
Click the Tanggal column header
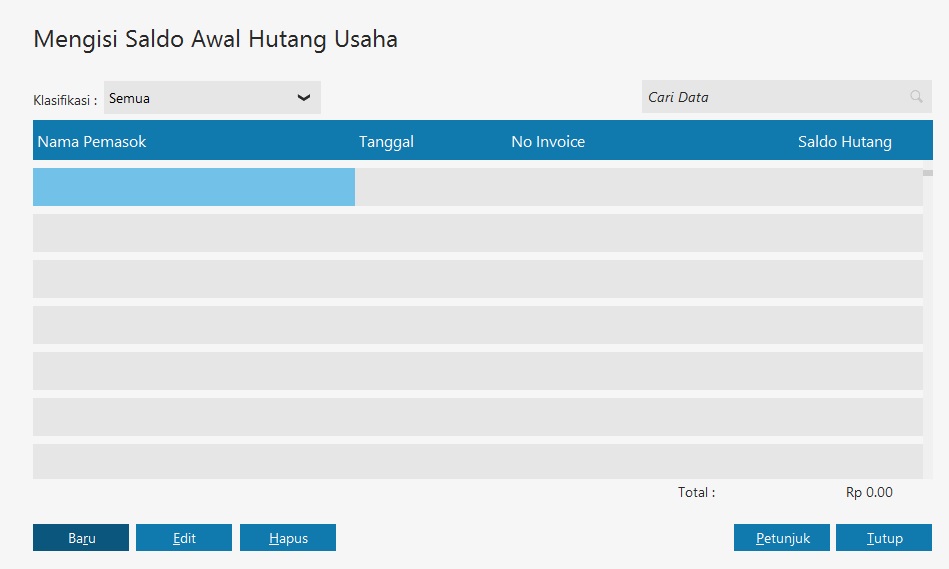tap(386, 142)
